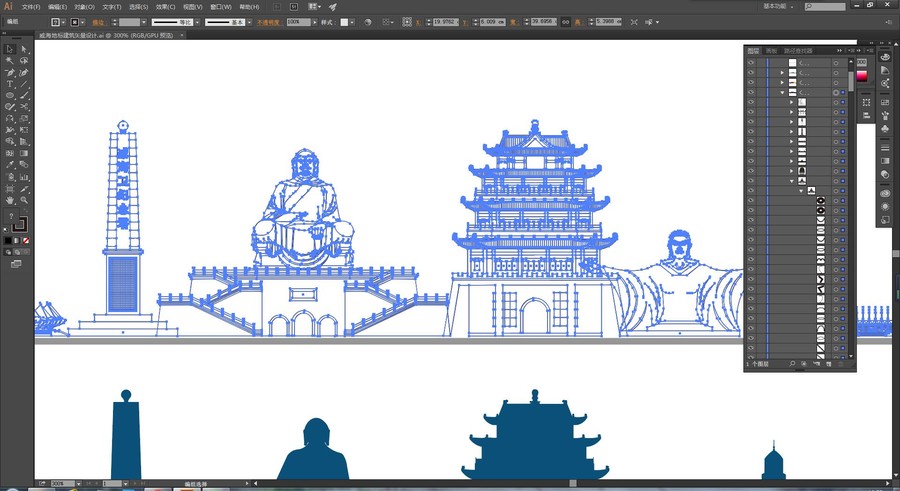
Task: Open the 窗口(W) menu
Action: click(x=220, y=7)
